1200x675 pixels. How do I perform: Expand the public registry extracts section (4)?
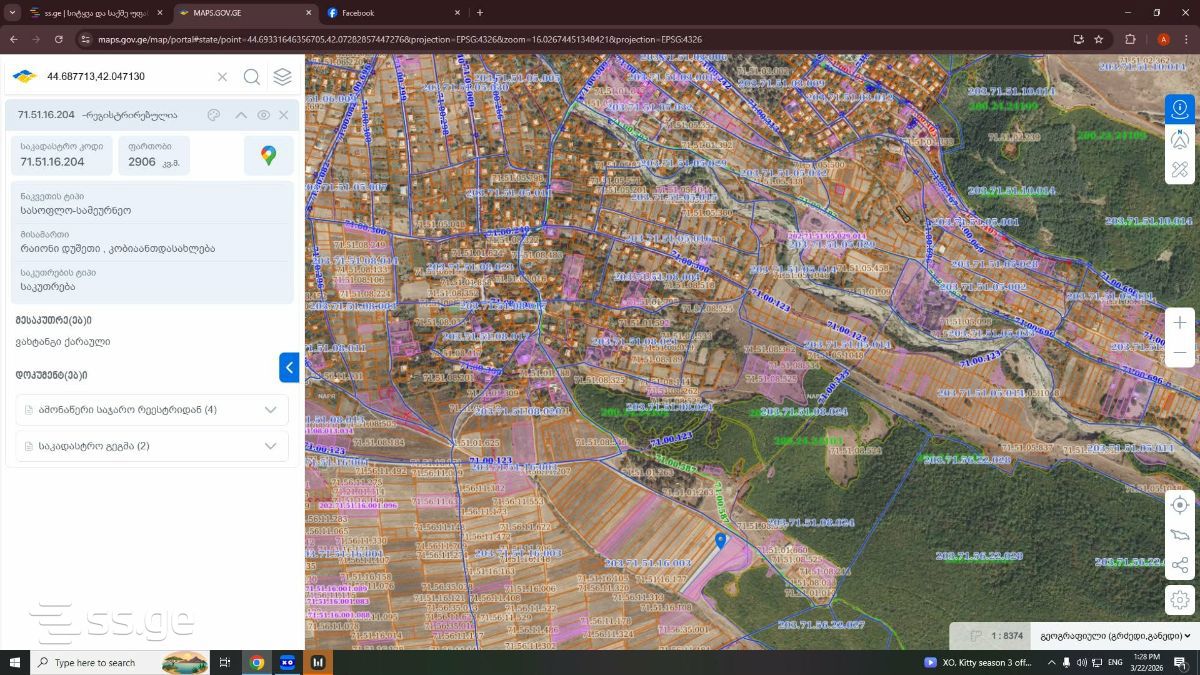pyautogui.click(x=152, y=410)
